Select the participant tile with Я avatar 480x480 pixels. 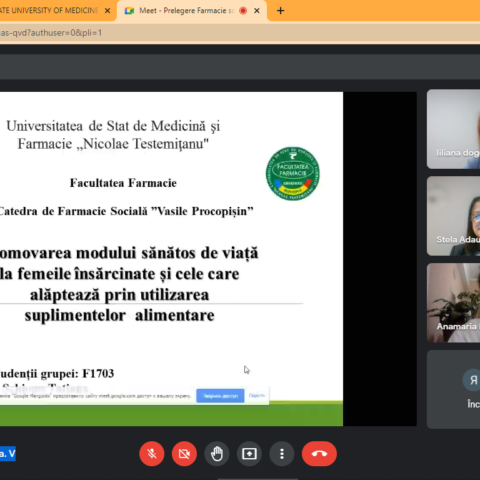[x=453, y=389]
